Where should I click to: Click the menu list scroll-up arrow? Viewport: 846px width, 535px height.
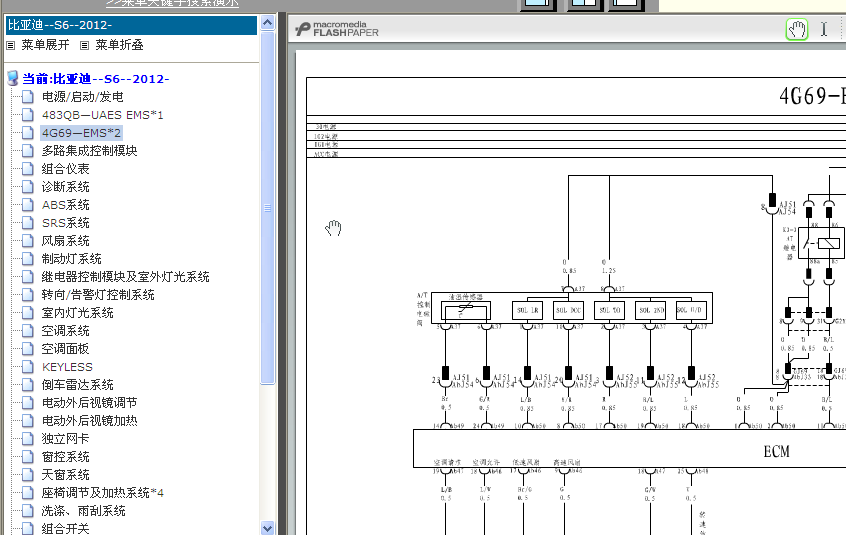pos(268,23)
